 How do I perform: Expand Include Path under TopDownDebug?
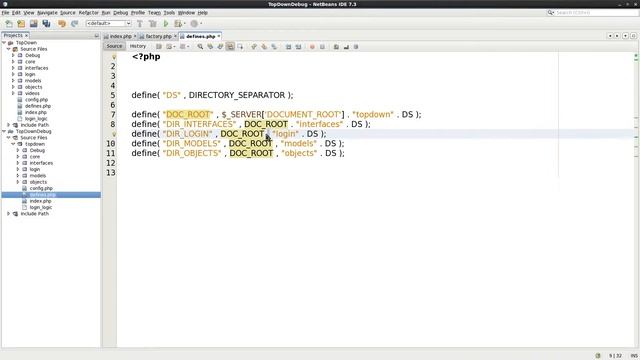click(x=9, y=213)
